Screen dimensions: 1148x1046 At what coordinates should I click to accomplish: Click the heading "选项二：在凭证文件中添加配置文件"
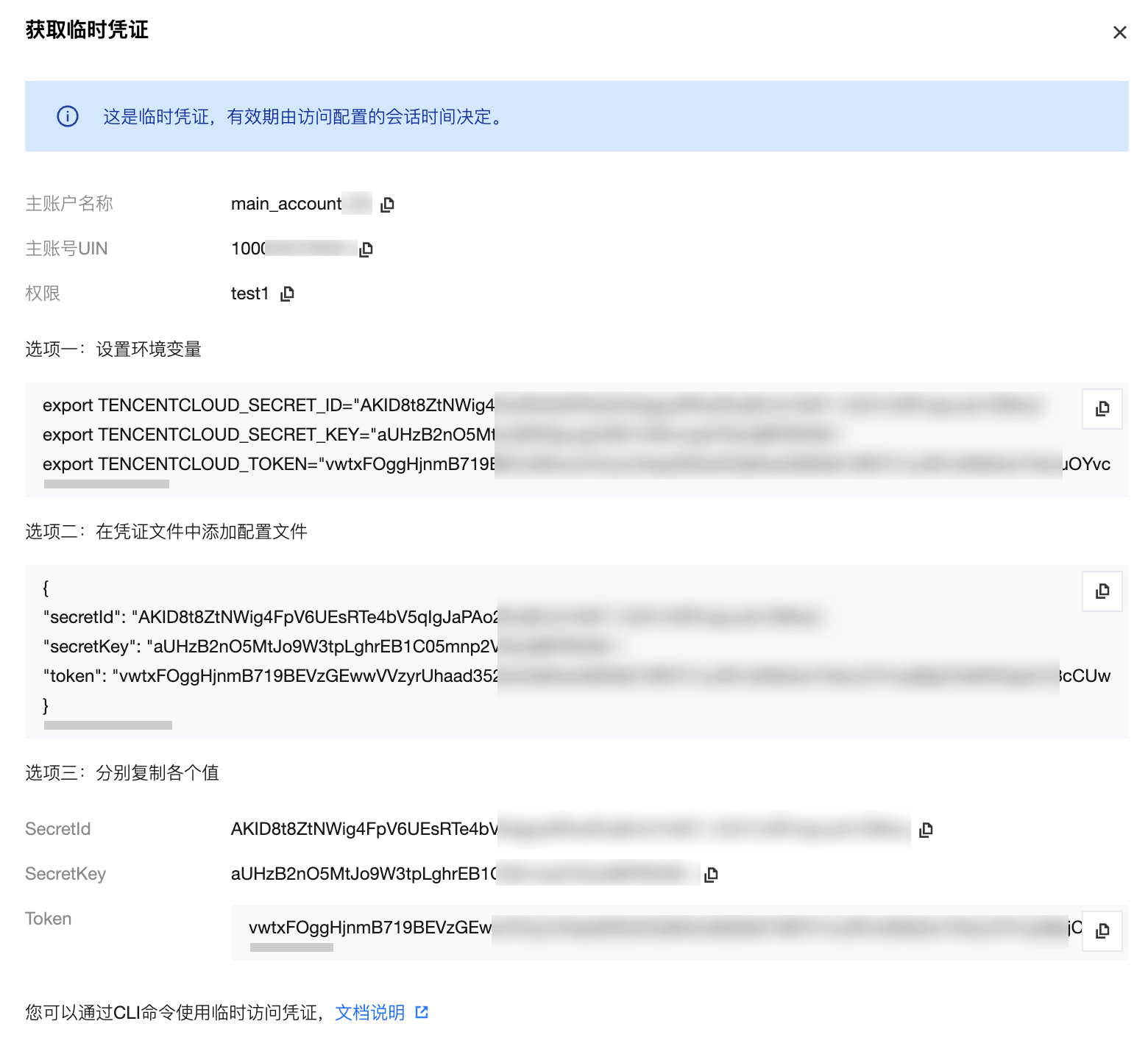[166, 532]
